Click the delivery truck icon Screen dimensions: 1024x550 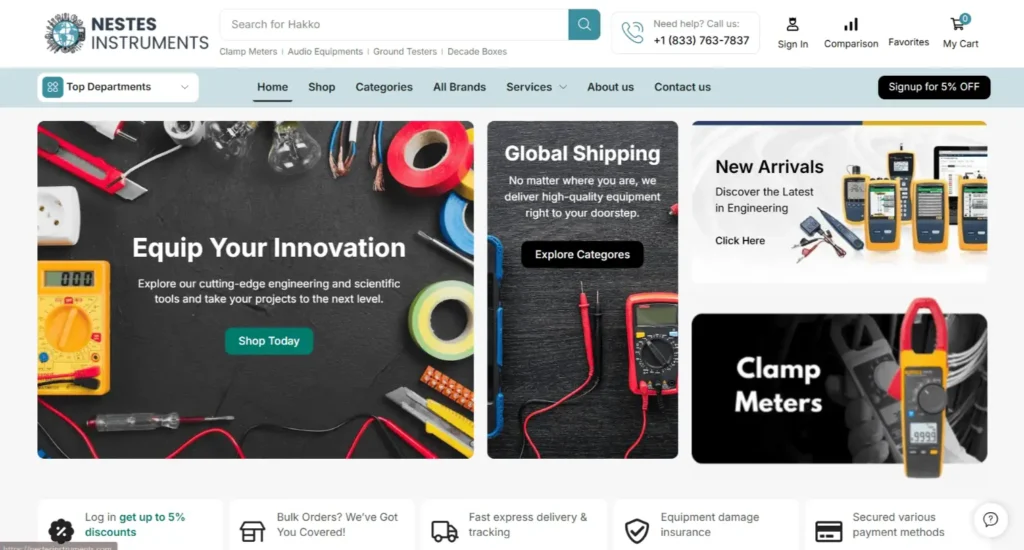(x=444, y=531)
